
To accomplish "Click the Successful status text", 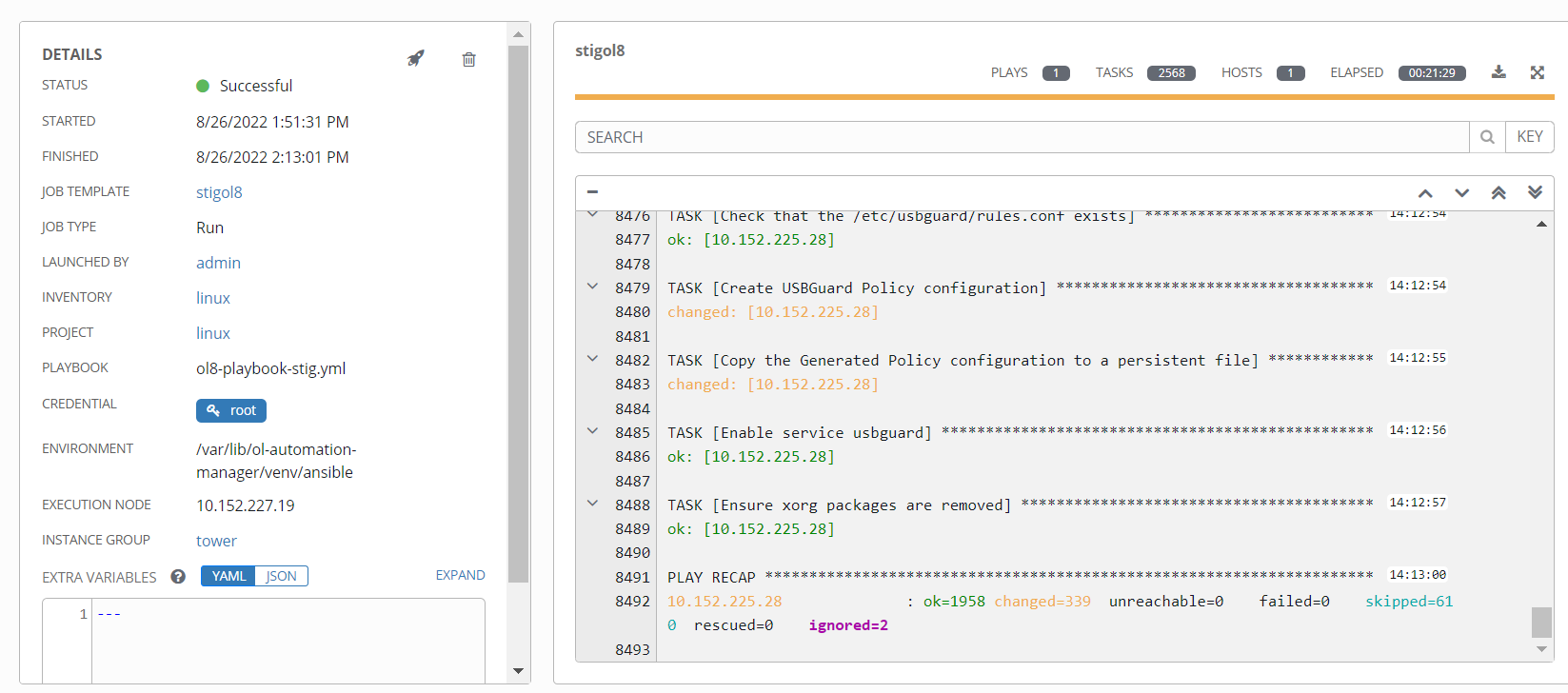I will pyautogui.click(x=256, y=86).
